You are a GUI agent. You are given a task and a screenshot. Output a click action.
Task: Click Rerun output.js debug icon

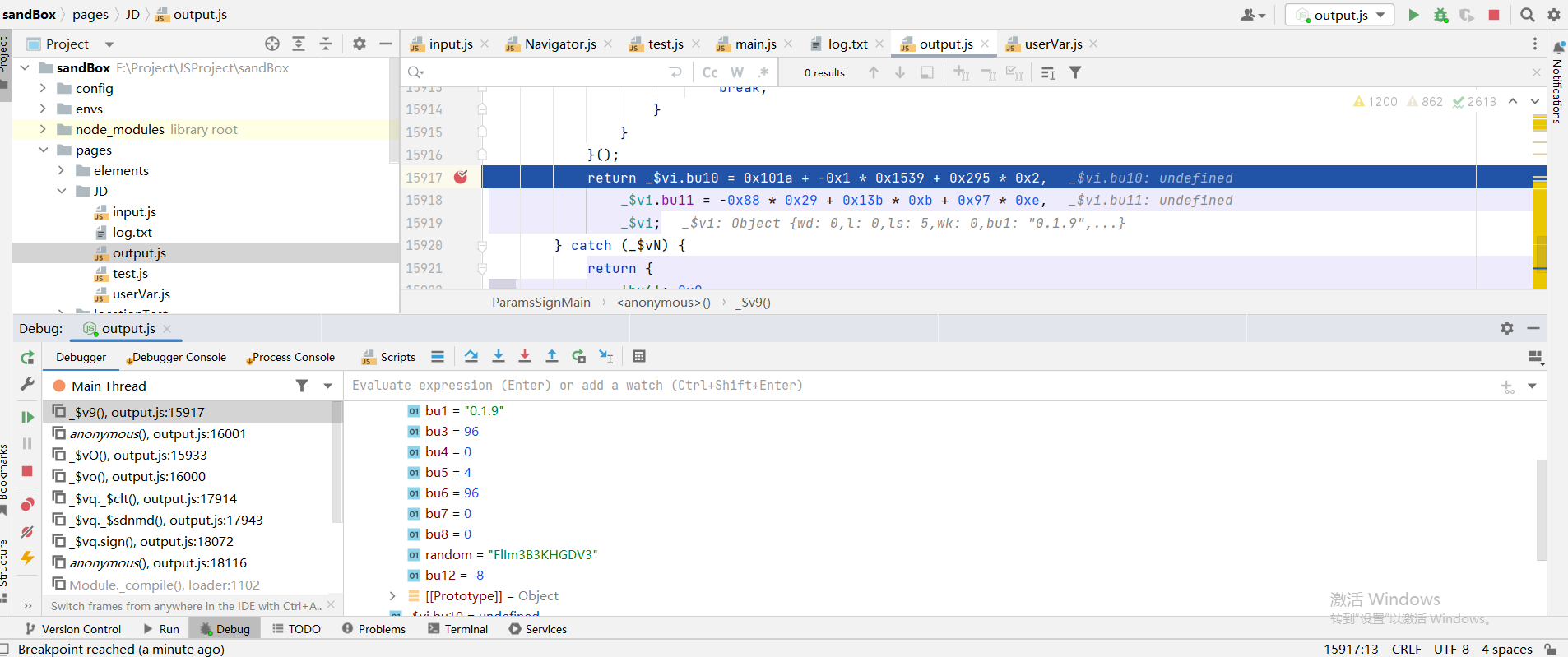(27, 358)
